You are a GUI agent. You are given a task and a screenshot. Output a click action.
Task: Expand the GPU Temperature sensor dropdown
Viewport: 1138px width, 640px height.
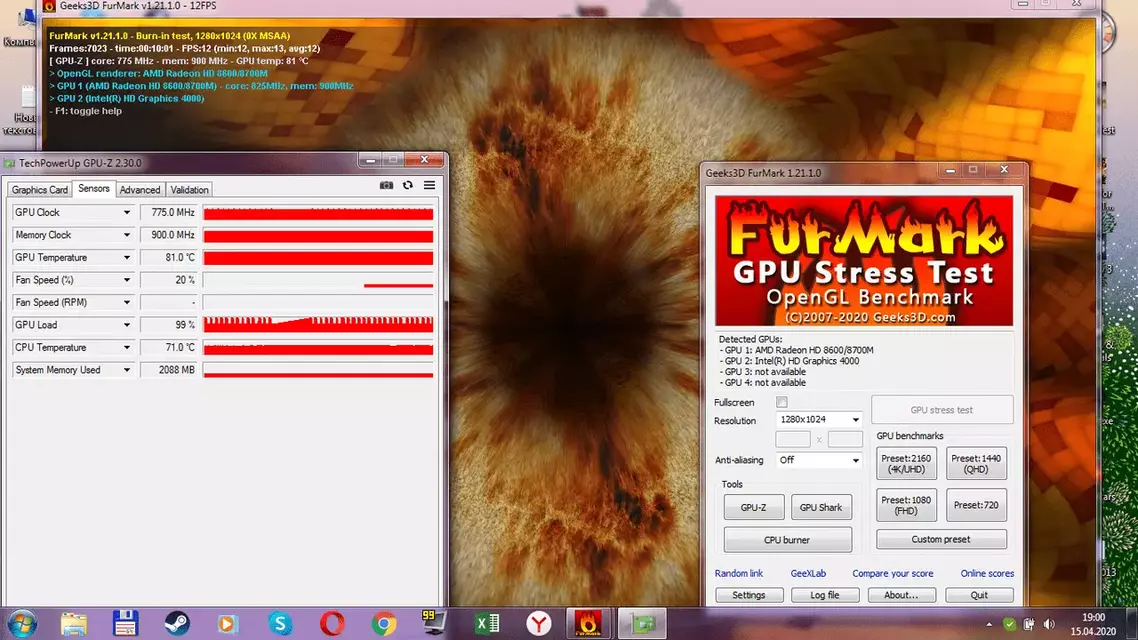tap(127, 258)
